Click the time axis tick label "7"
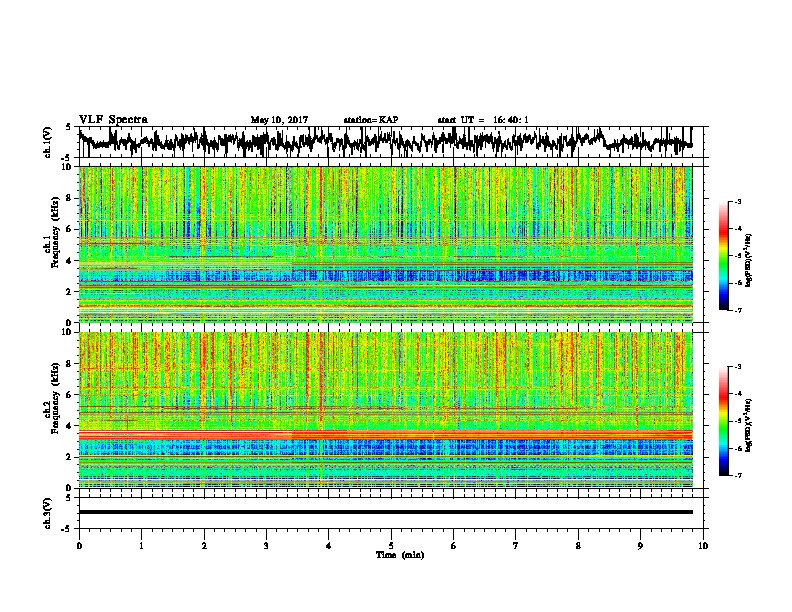 click(516, 546)
